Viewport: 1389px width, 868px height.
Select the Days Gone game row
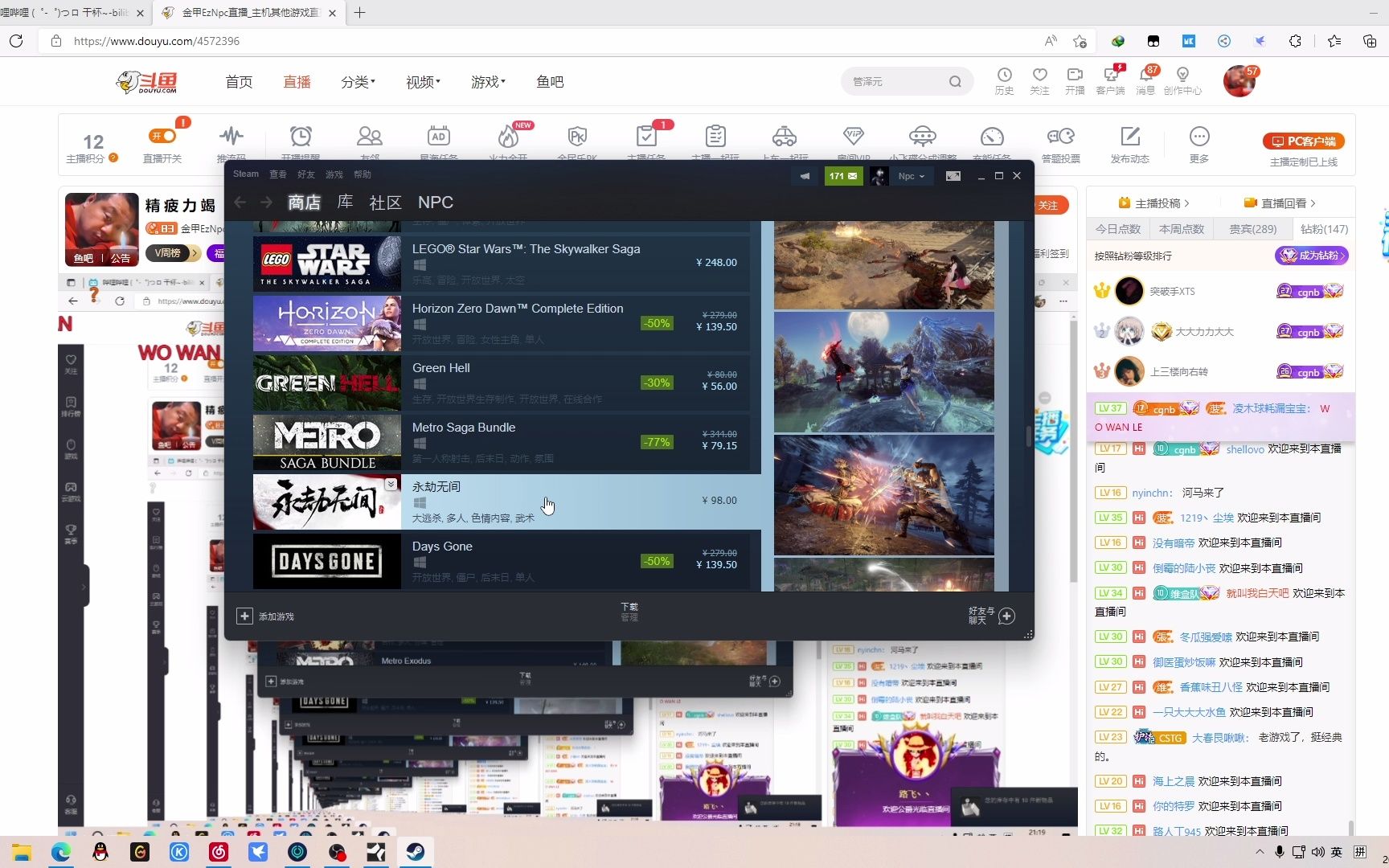click(x=502, y=561)
